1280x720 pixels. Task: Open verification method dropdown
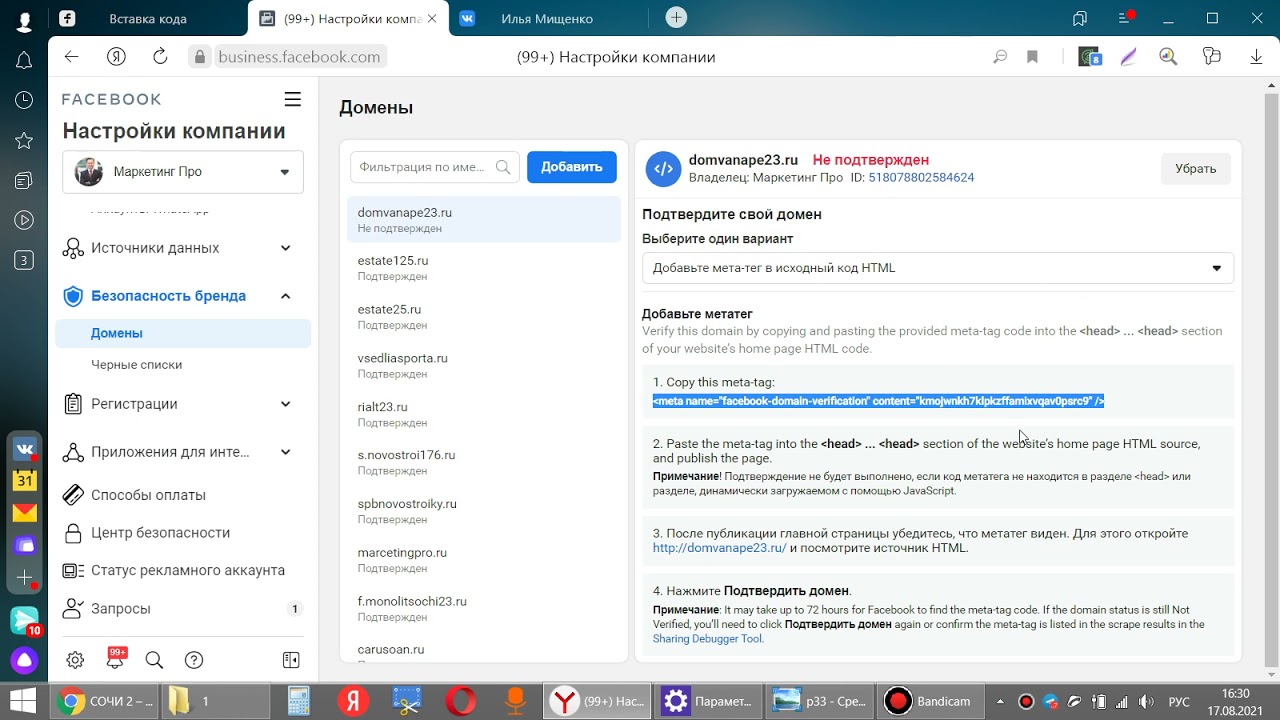point(937,268)
